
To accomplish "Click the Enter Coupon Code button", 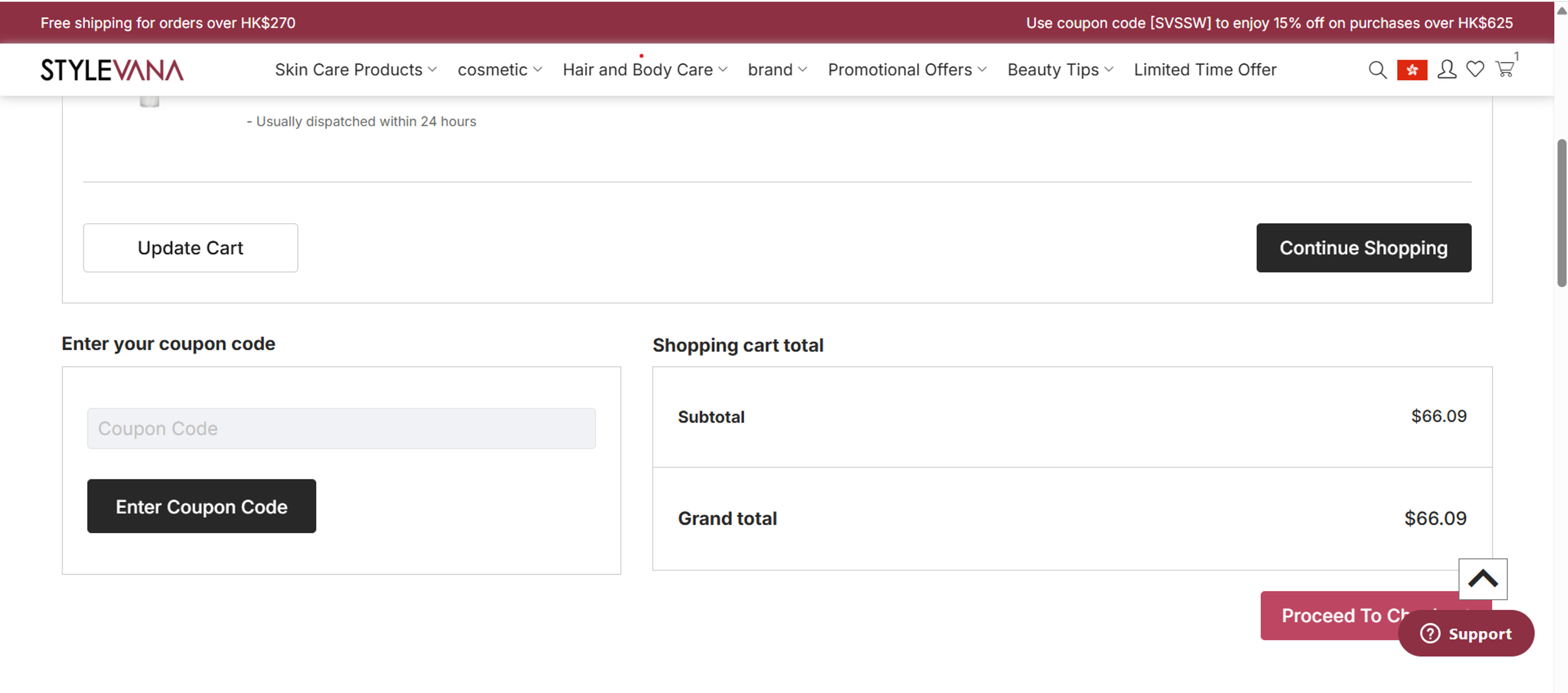I will (x=201, y=506).
